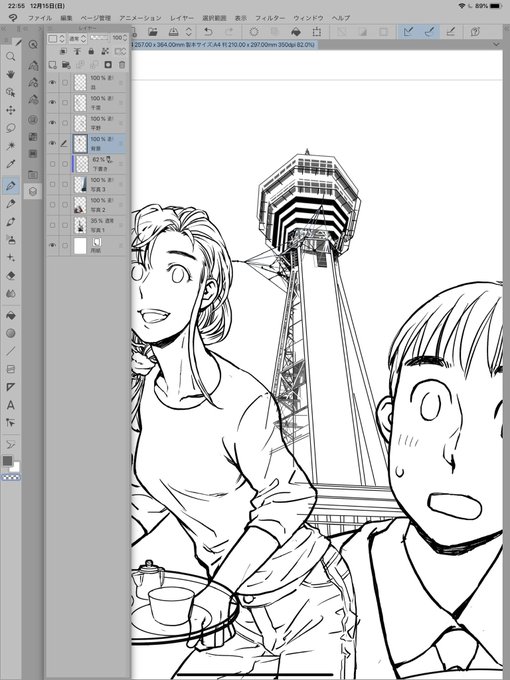Select the Blend tool
Image resolution: width=510 pixels, height=680 pixels.
coord(11,294)
